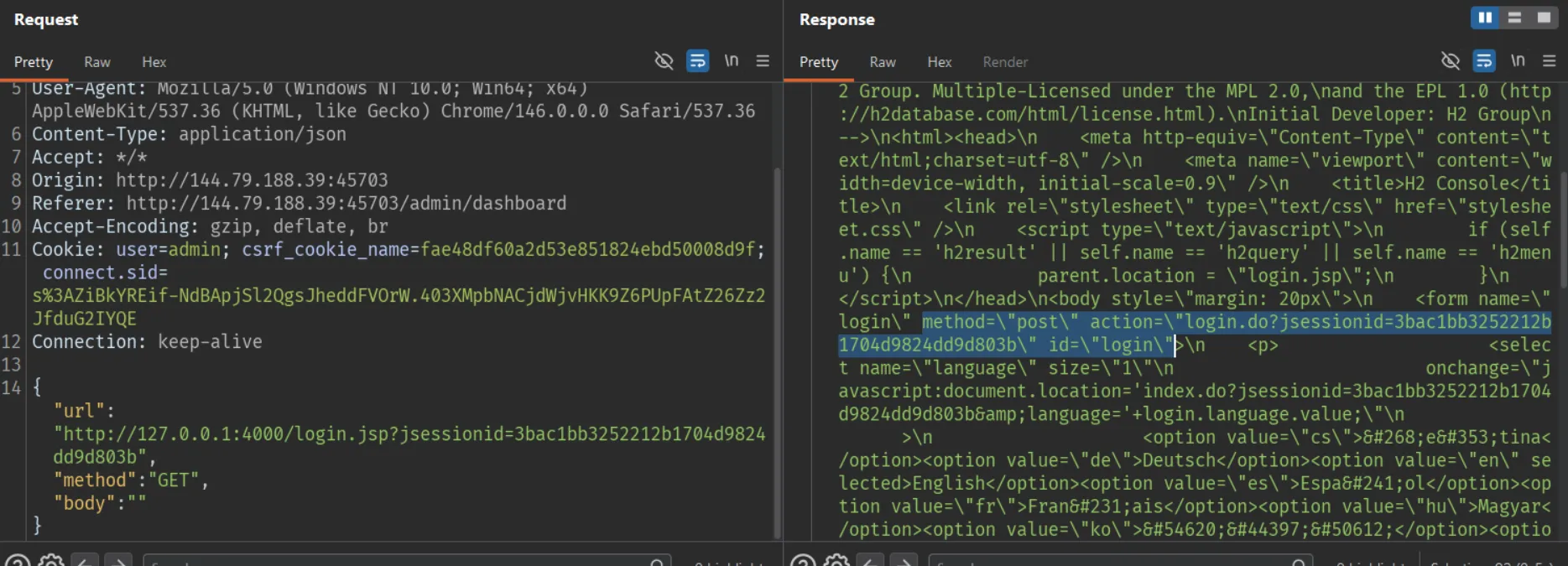Image resolution: width=1568 pixels, height=566 pixels.
Task: Go to next search match in Response panel
Action: [904, 561]
